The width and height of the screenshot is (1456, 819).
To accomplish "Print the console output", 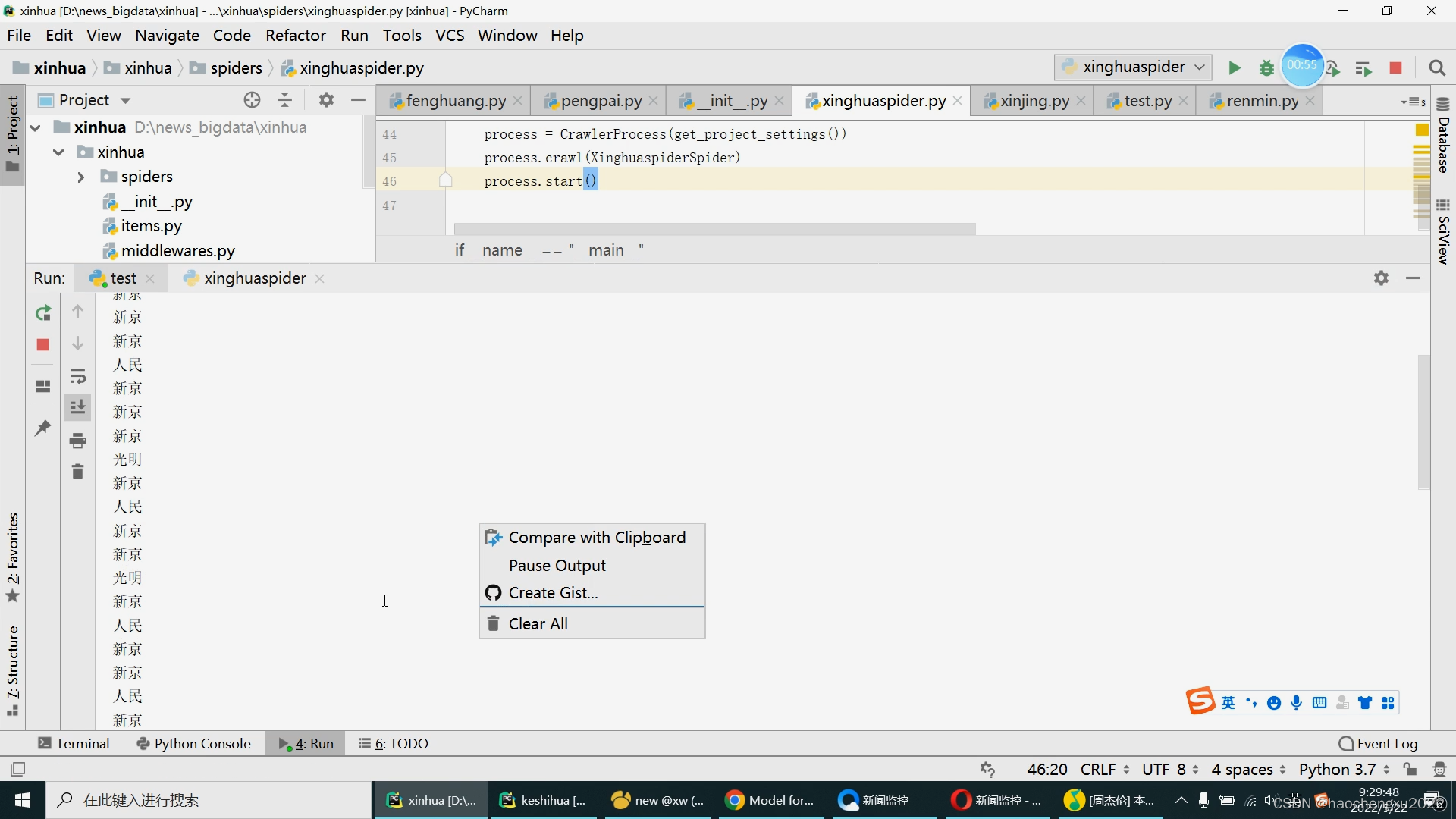I will [x=77, y=441].
